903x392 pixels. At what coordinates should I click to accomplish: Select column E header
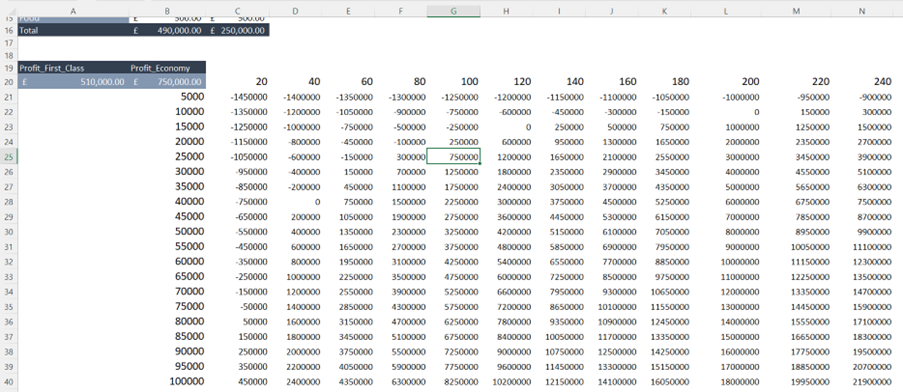pos(348,11)
